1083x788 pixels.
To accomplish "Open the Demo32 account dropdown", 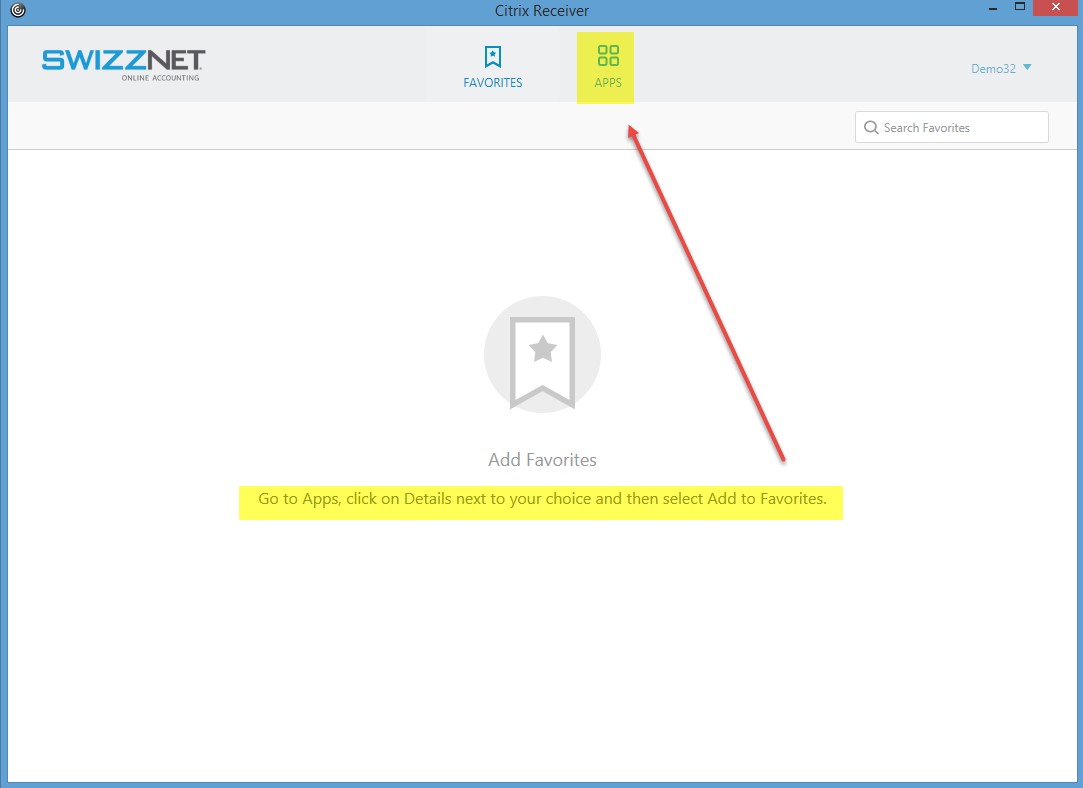I will [1001, 68].
